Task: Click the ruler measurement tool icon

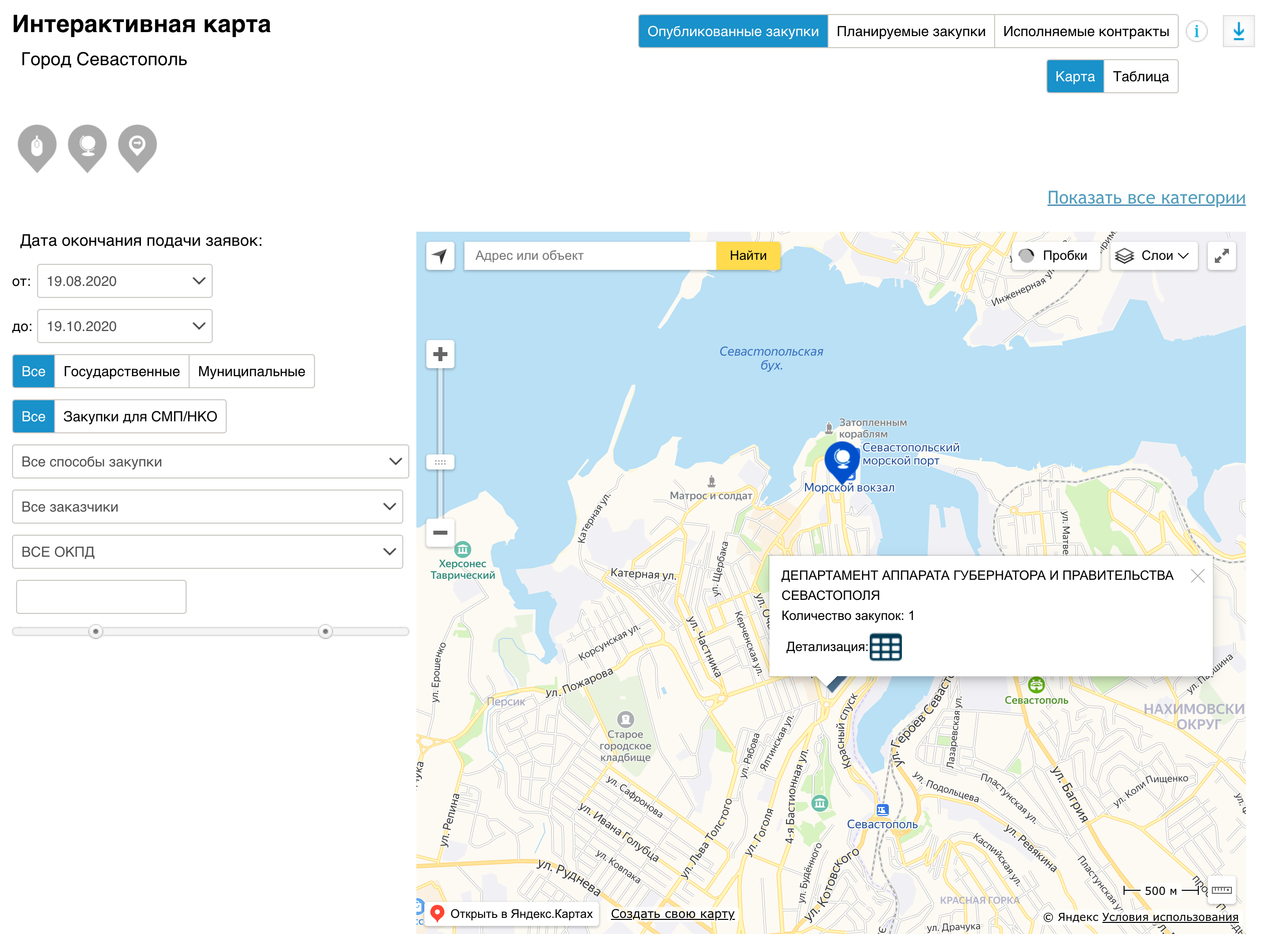Action: click(x=1221, y=890)
